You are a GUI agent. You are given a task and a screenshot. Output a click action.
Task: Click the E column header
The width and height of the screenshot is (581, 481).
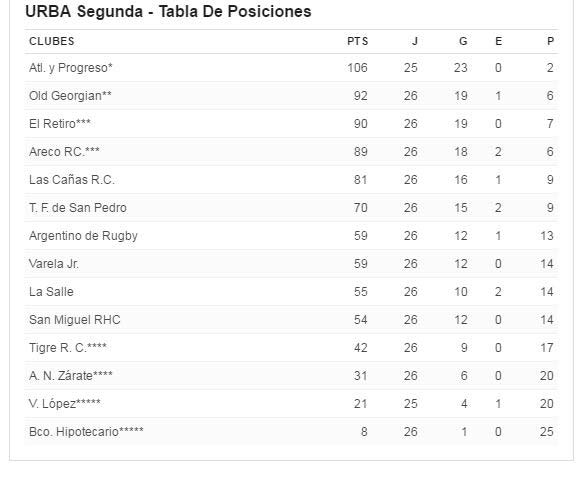[x=499, y=41]
